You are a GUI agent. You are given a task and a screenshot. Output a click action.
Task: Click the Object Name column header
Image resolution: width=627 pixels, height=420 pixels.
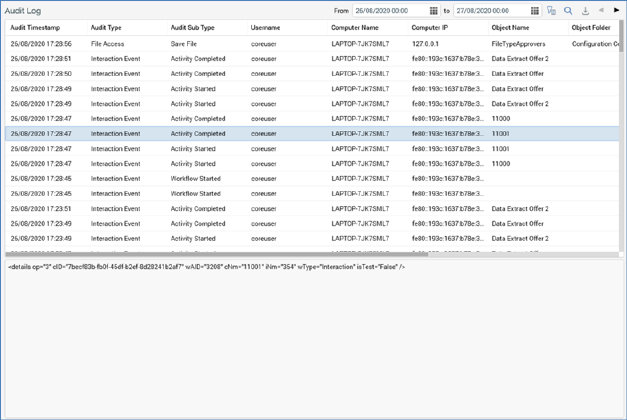click(x=510, y=28)
